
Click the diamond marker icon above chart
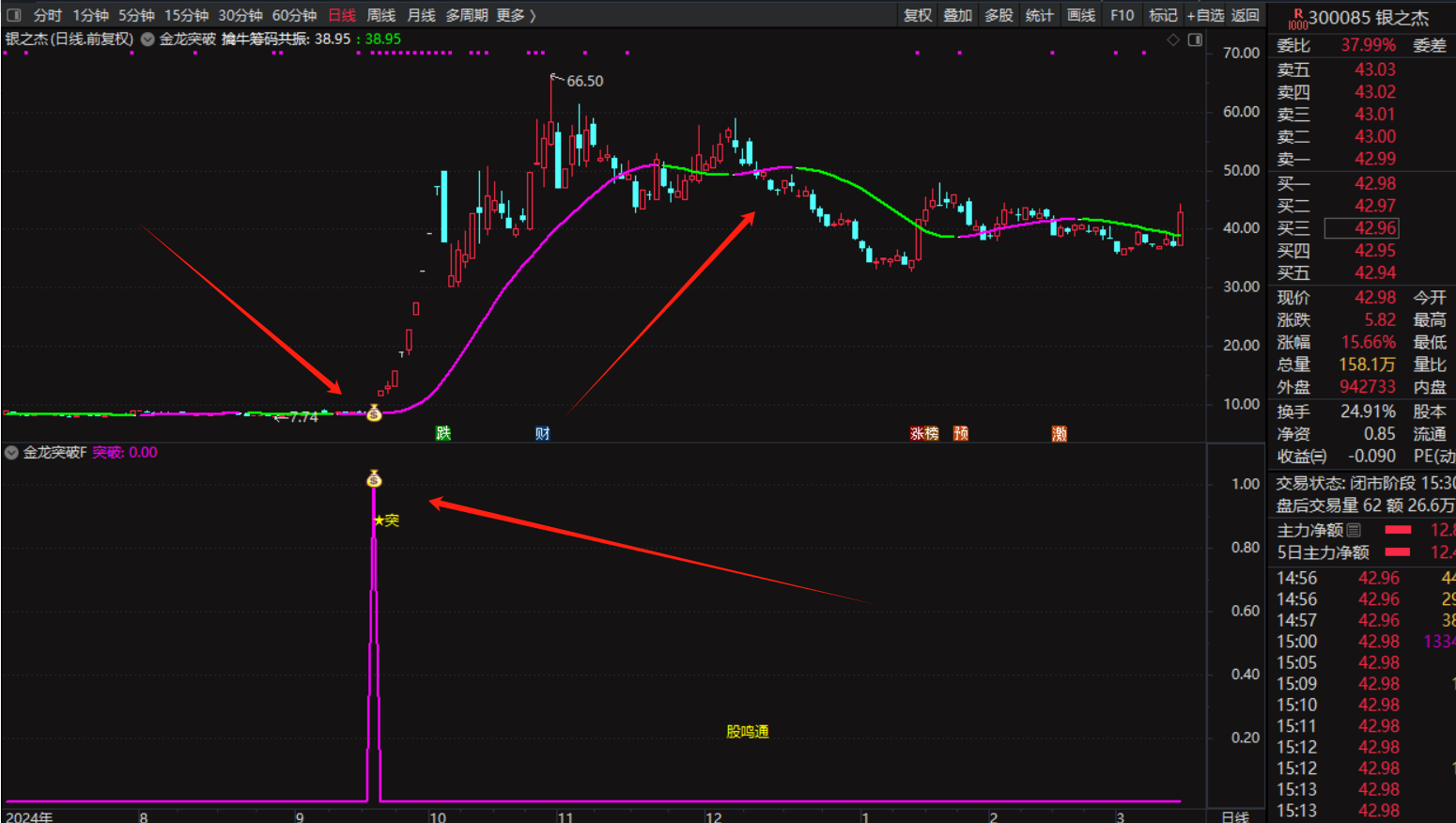pyautogui.click(x=1172, y=39)
